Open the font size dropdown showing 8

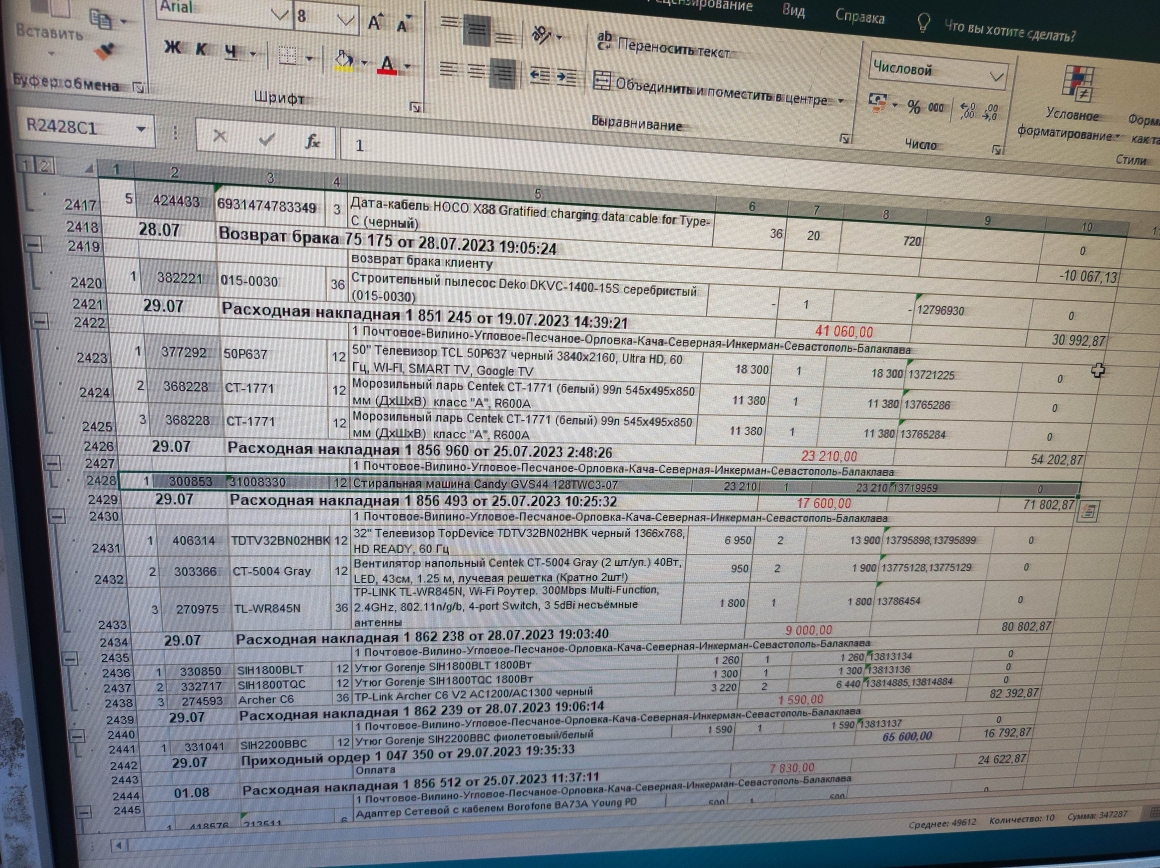click(345, 20)
